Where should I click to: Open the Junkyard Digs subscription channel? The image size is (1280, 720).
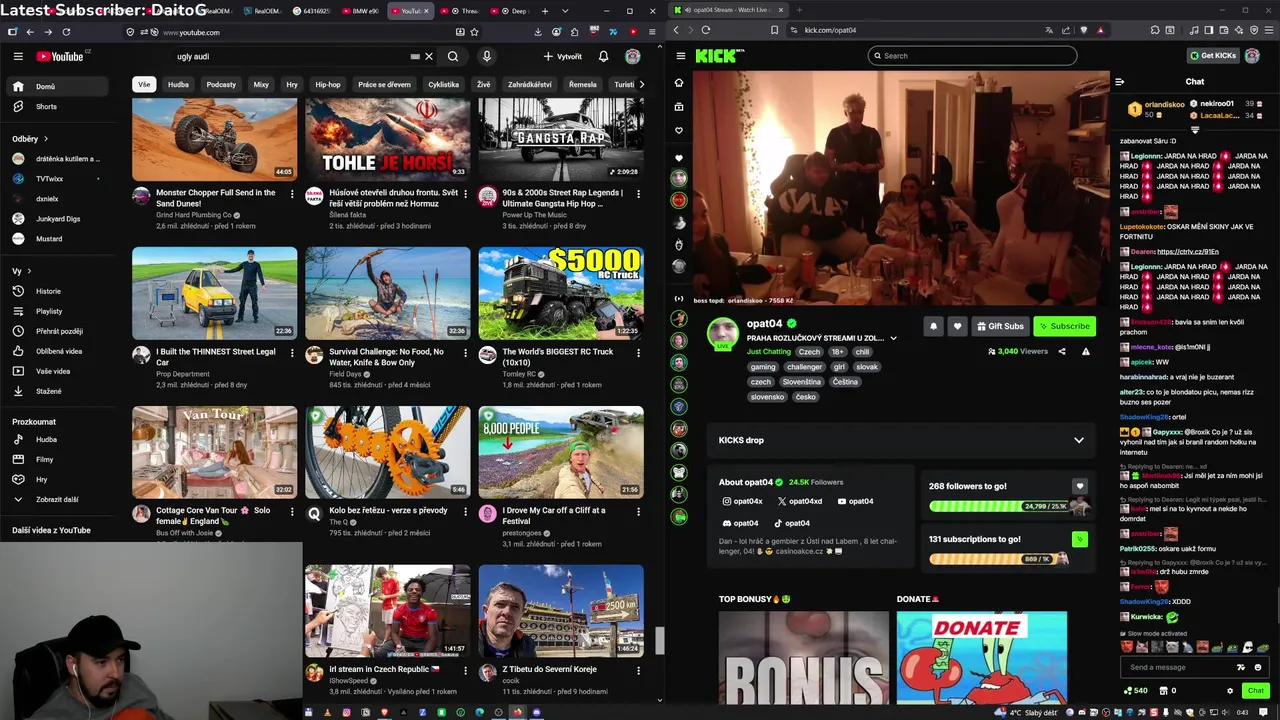58,218
